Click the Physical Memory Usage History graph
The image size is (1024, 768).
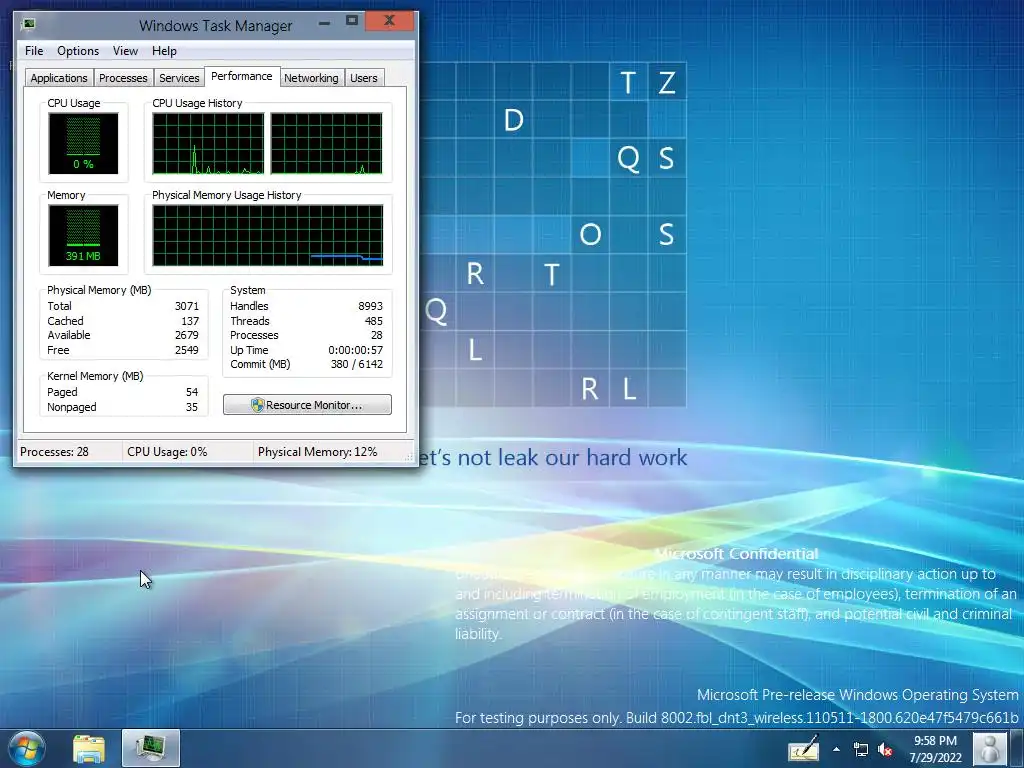pyautogui.click(x=268, y=235)
